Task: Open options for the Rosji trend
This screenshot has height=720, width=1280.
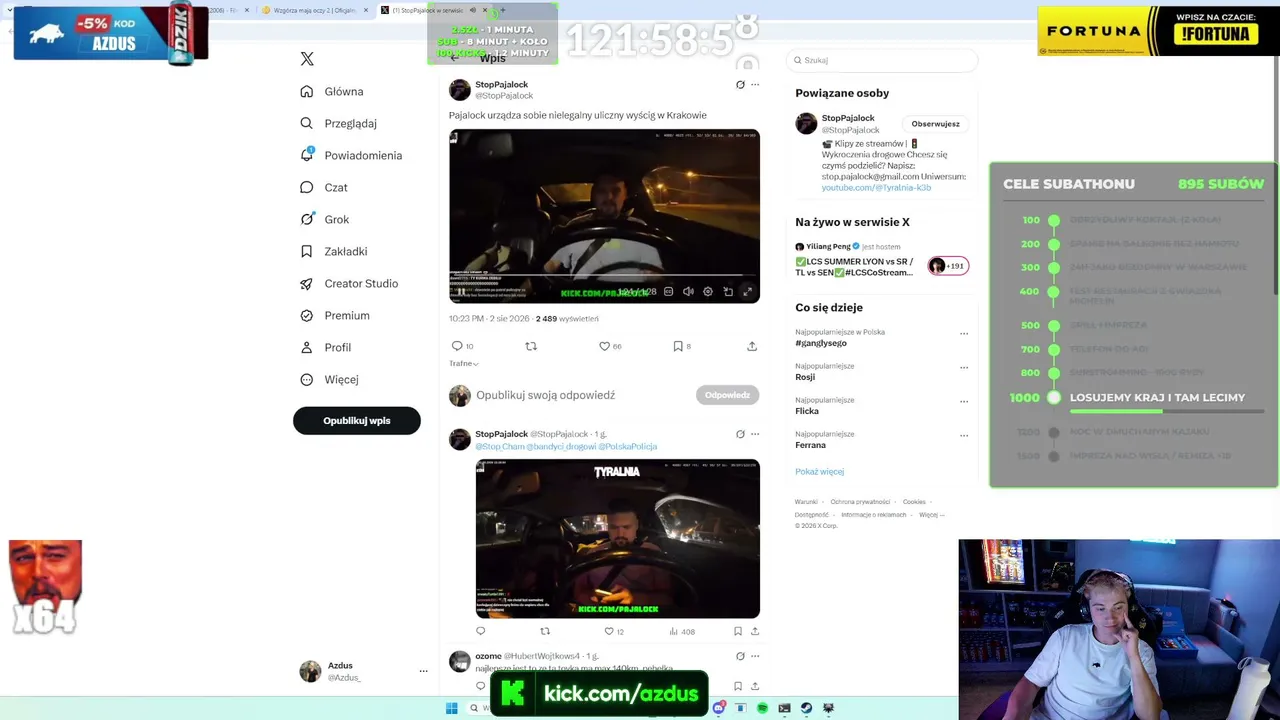Action: tap(964, 368)
